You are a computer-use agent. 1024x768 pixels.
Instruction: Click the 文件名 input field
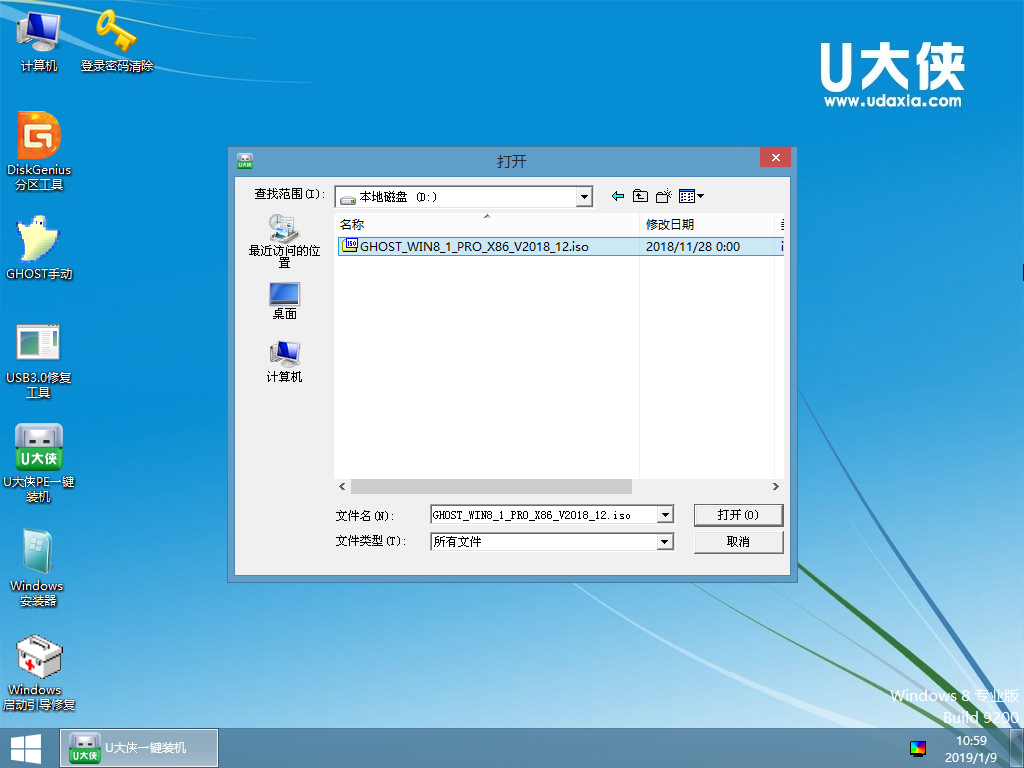544,515
